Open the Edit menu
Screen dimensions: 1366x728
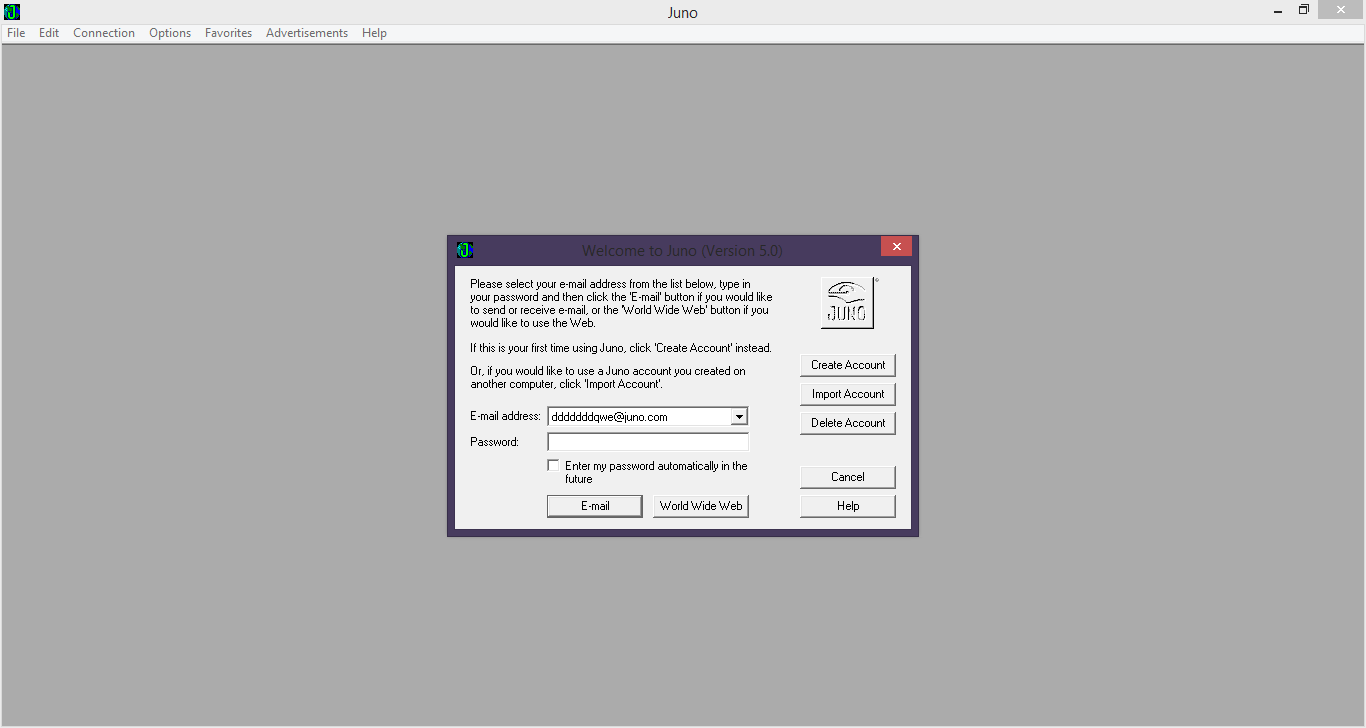point(49,33)
